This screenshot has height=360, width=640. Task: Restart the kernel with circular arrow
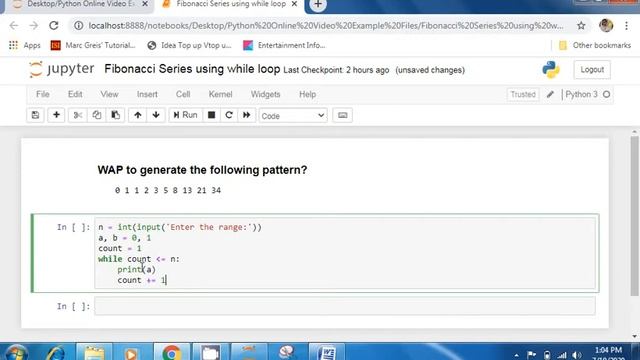pyautogui.click(x=229, y=115)
